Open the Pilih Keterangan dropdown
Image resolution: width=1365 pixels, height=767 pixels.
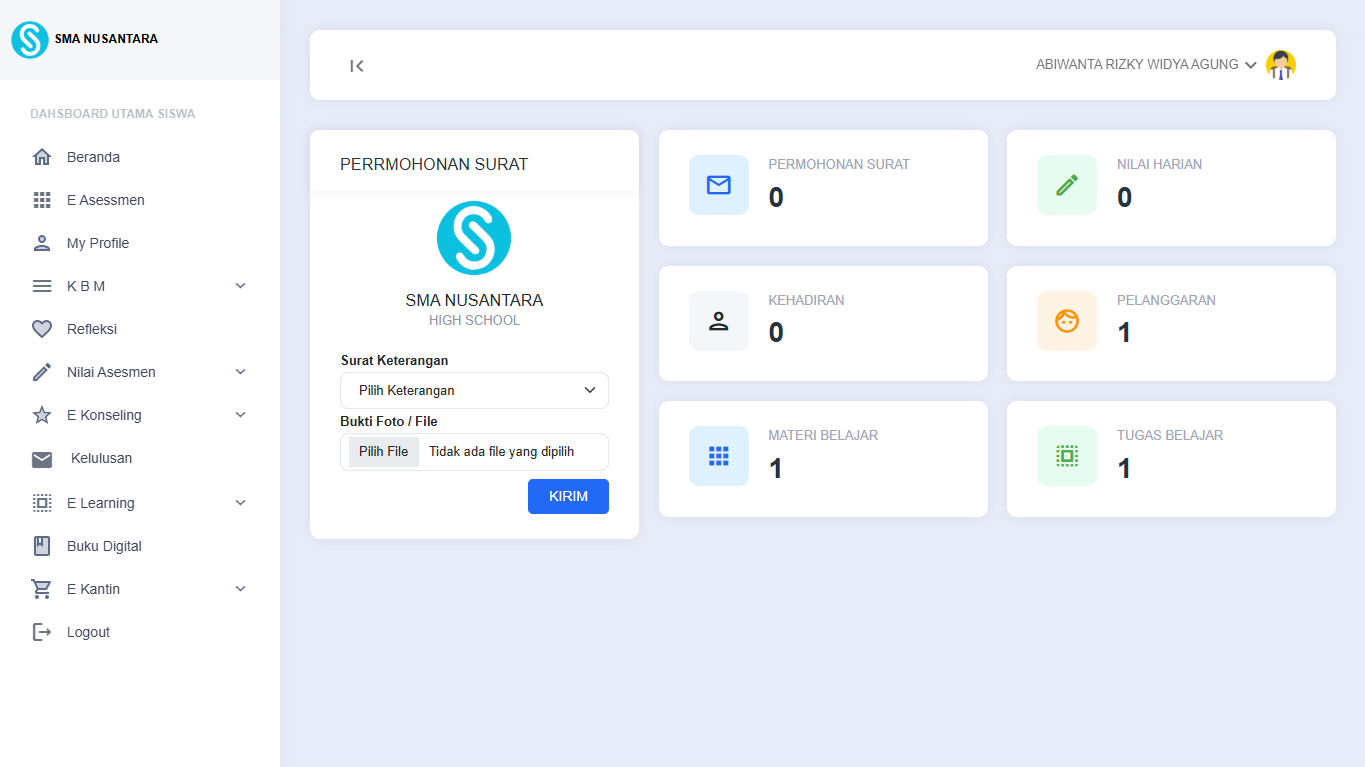pos(474,390)
